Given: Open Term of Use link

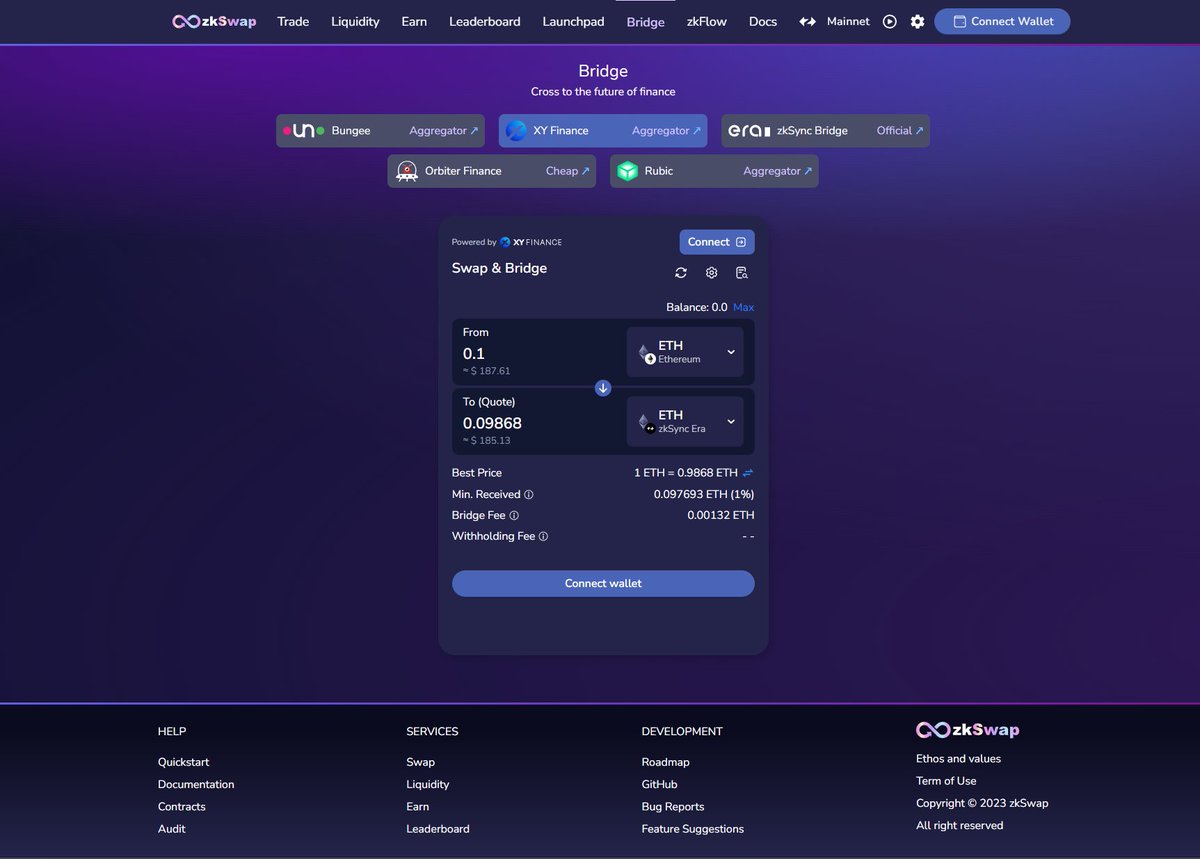Looking at the screenshot, I should 946,781.
